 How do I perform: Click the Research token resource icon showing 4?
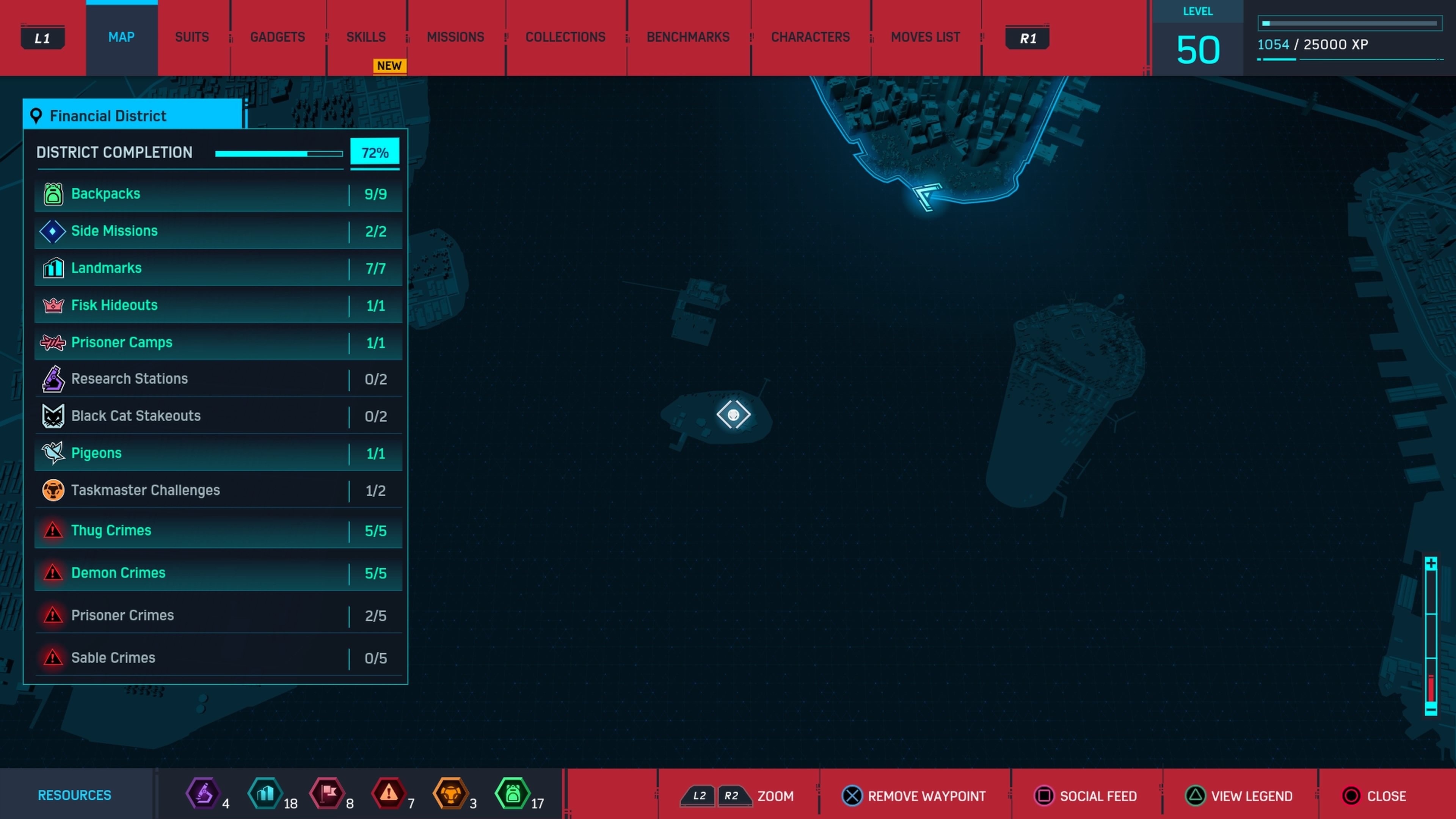[x=203, y=794]
